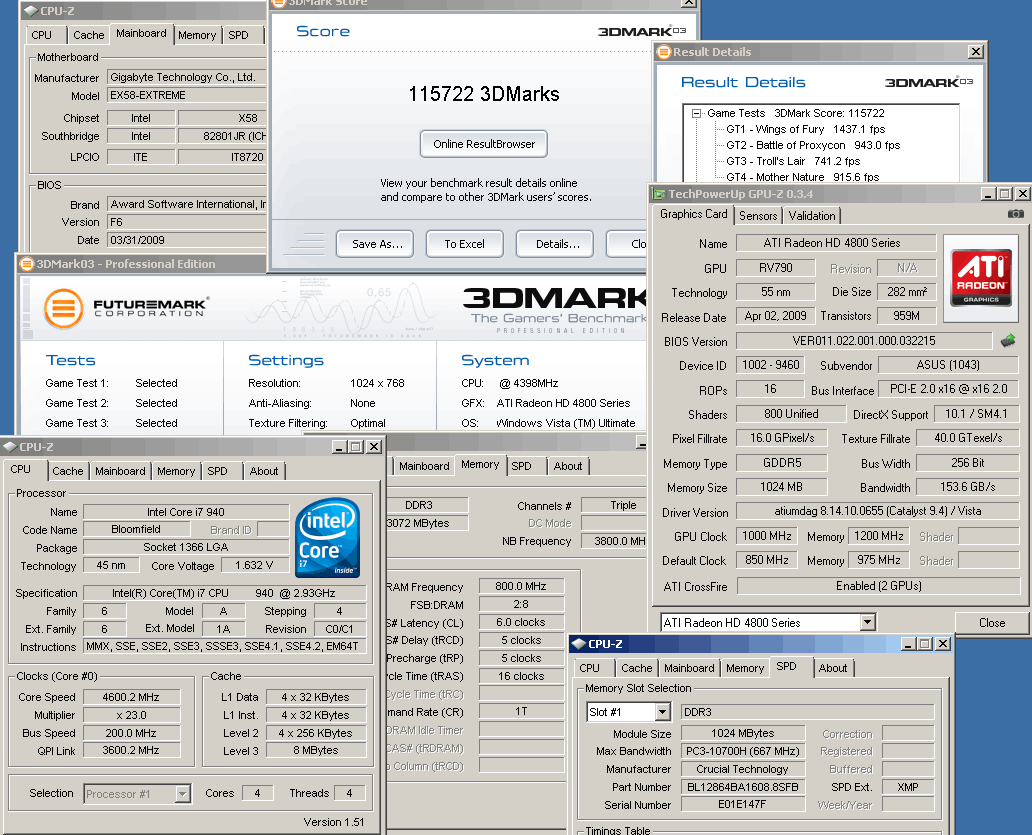
Task: Open the Slot #1 memory slot dropdown
Action: (662, 711)
